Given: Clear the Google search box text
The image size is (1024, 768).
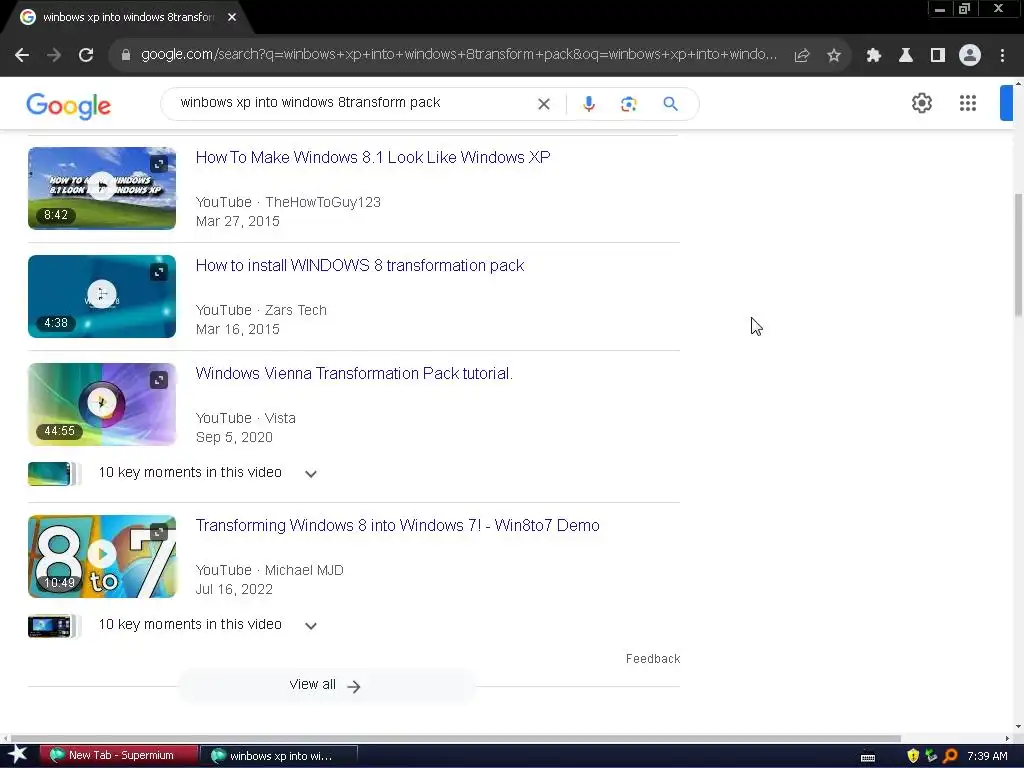Looking at the screenshot, I should (x=543, y=104).
